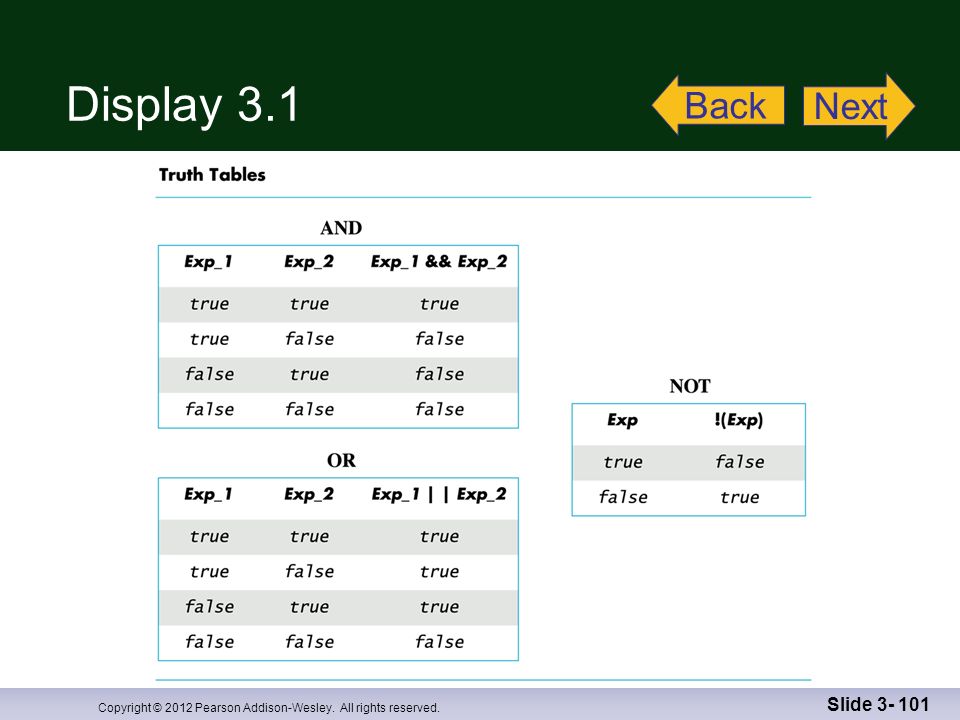Click NOT table 'Exp' value 'false'
Viewport: 960px width, 720px height.
(623, 497)
